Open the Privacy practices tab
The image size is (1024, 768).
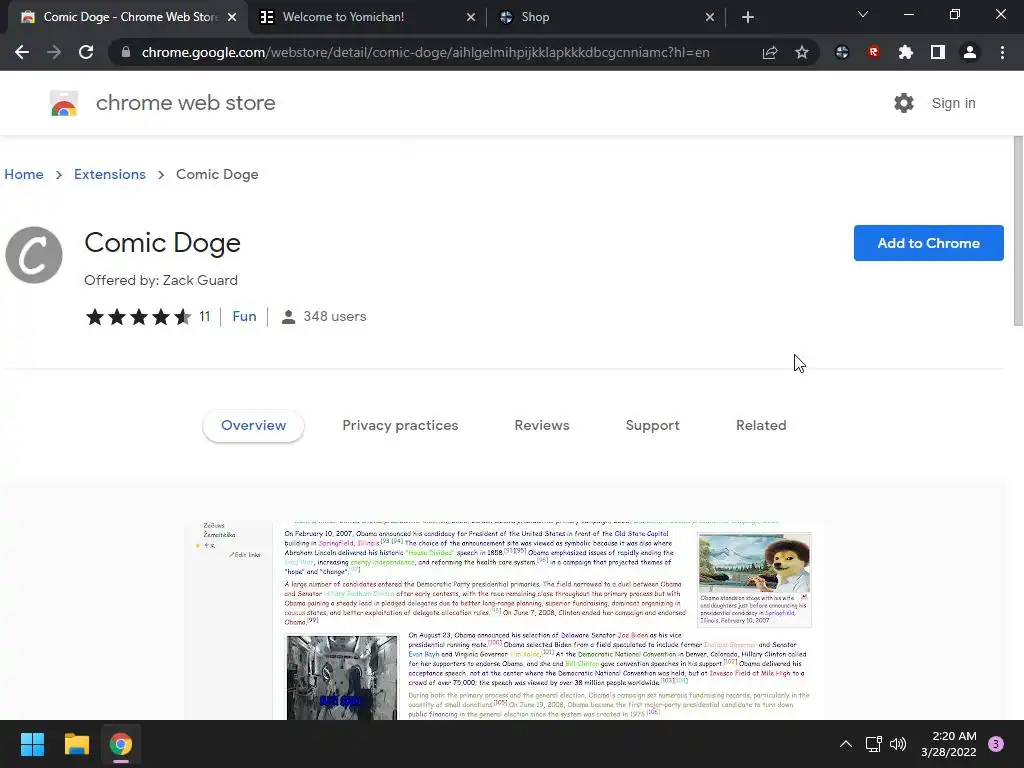(x=400, y=426)
